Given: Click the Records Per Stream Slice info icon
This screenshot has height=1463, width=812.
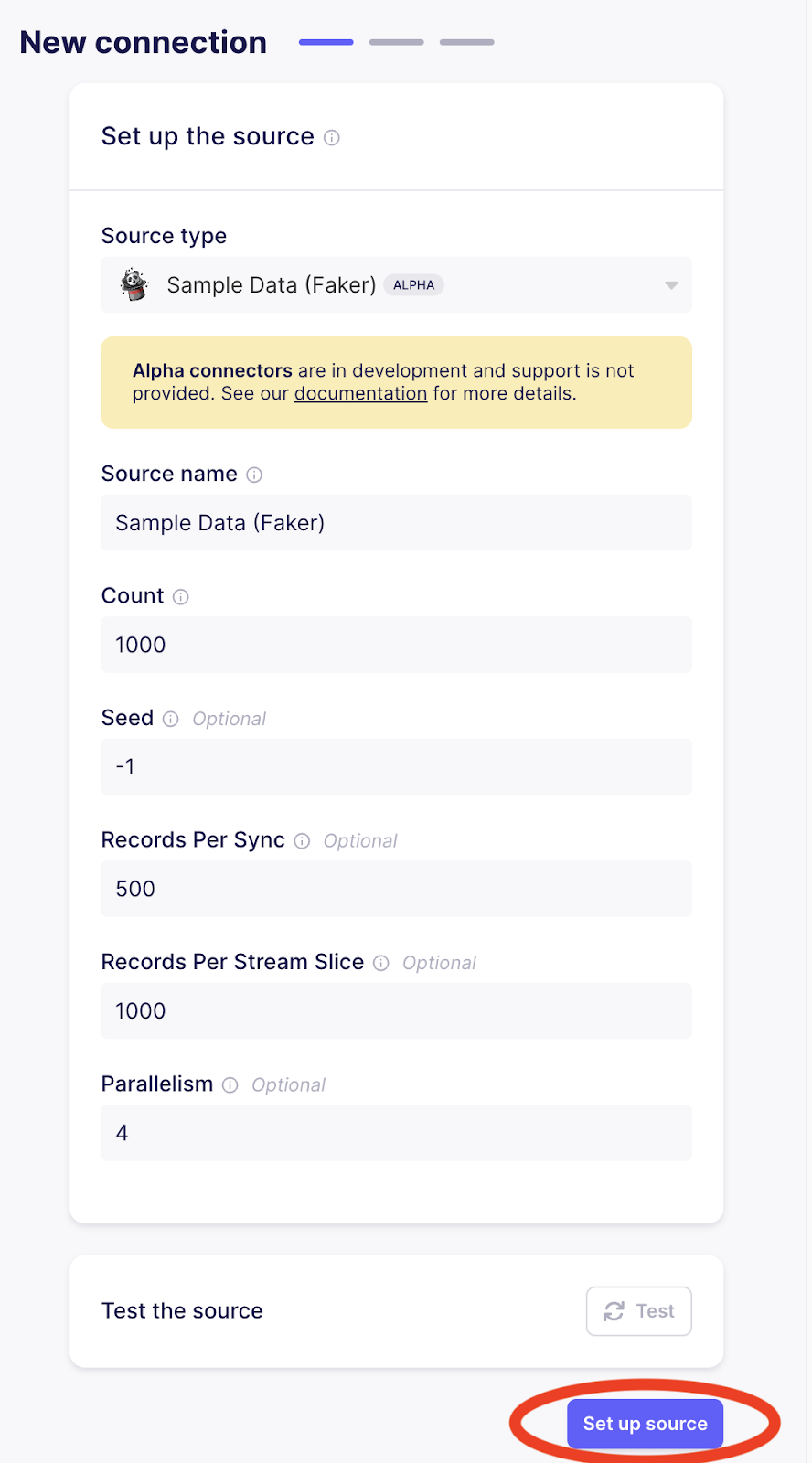Looking at the screenshot, I should pyautogui.click(x=380, y=963).
